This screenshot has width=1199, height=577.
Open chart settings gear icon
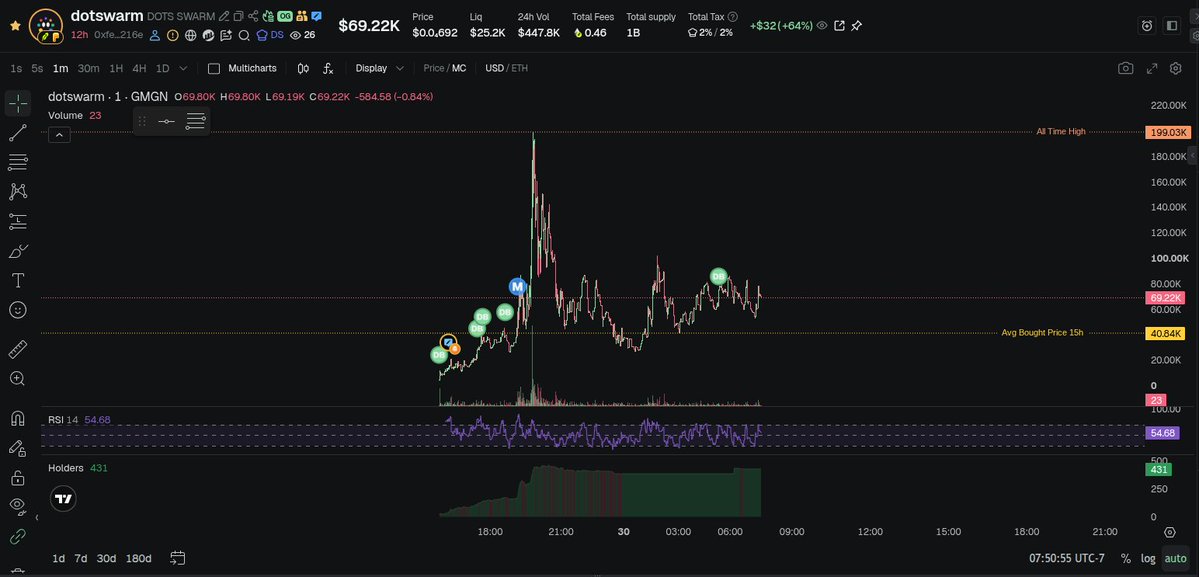(1176, 68)
